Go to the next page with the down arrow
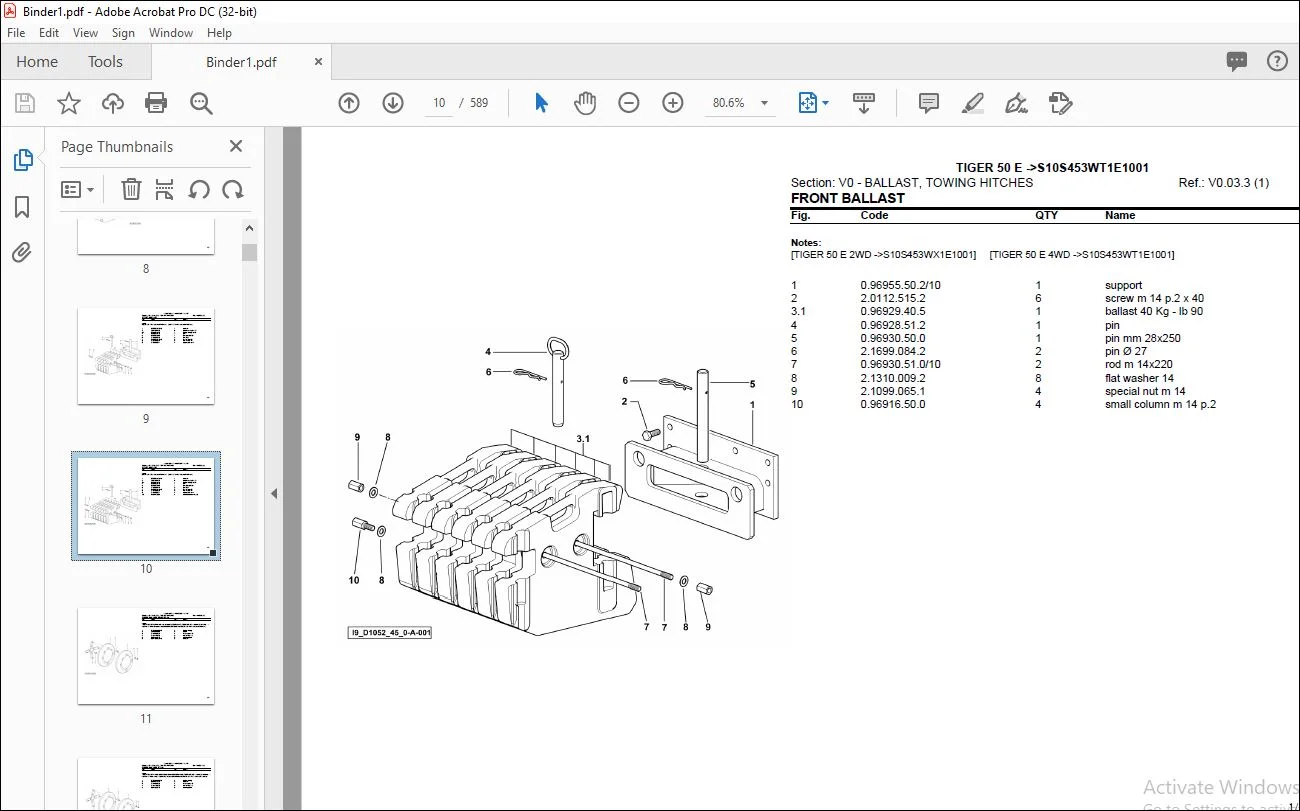 [393, 103]
